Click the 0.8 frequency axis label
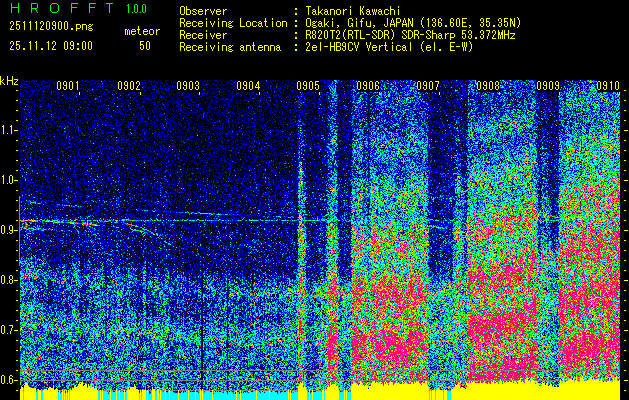This screenshot has height=400, width=629. [x=9, y=280]
